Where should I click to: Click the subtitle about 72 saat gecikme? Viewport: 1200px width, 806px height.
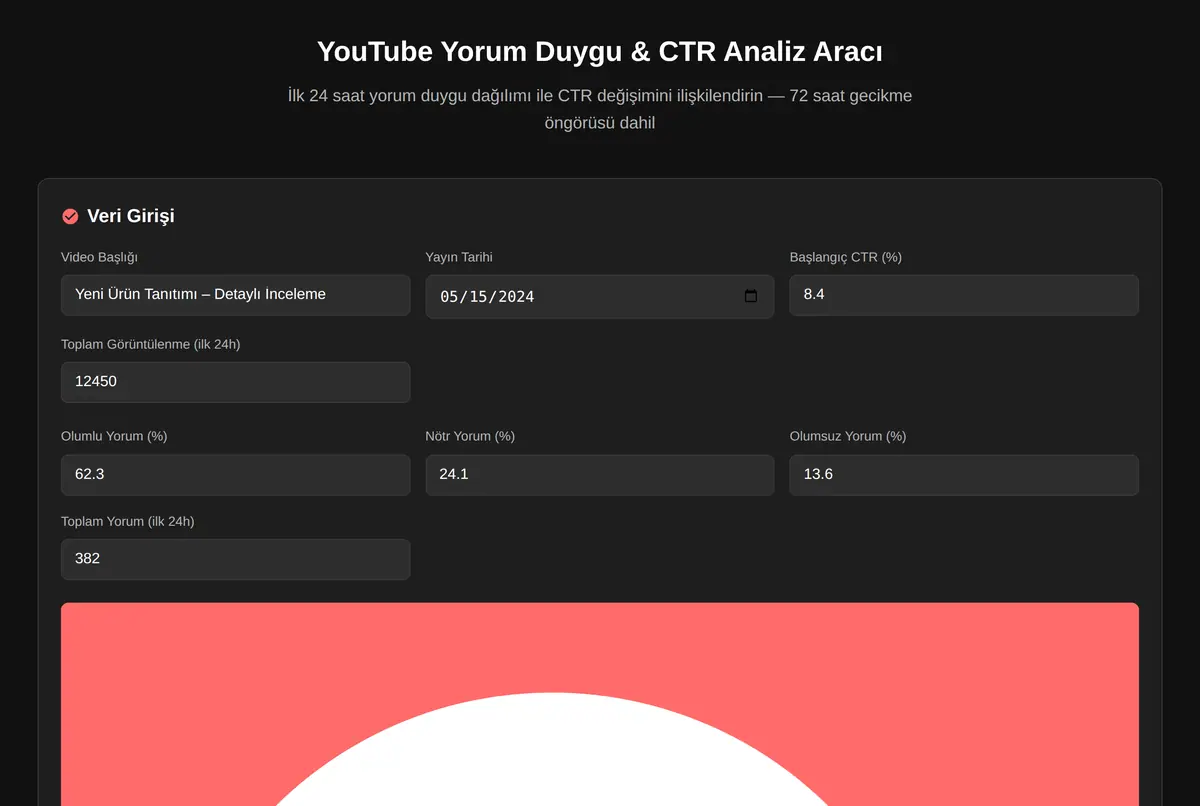[600, 109]
